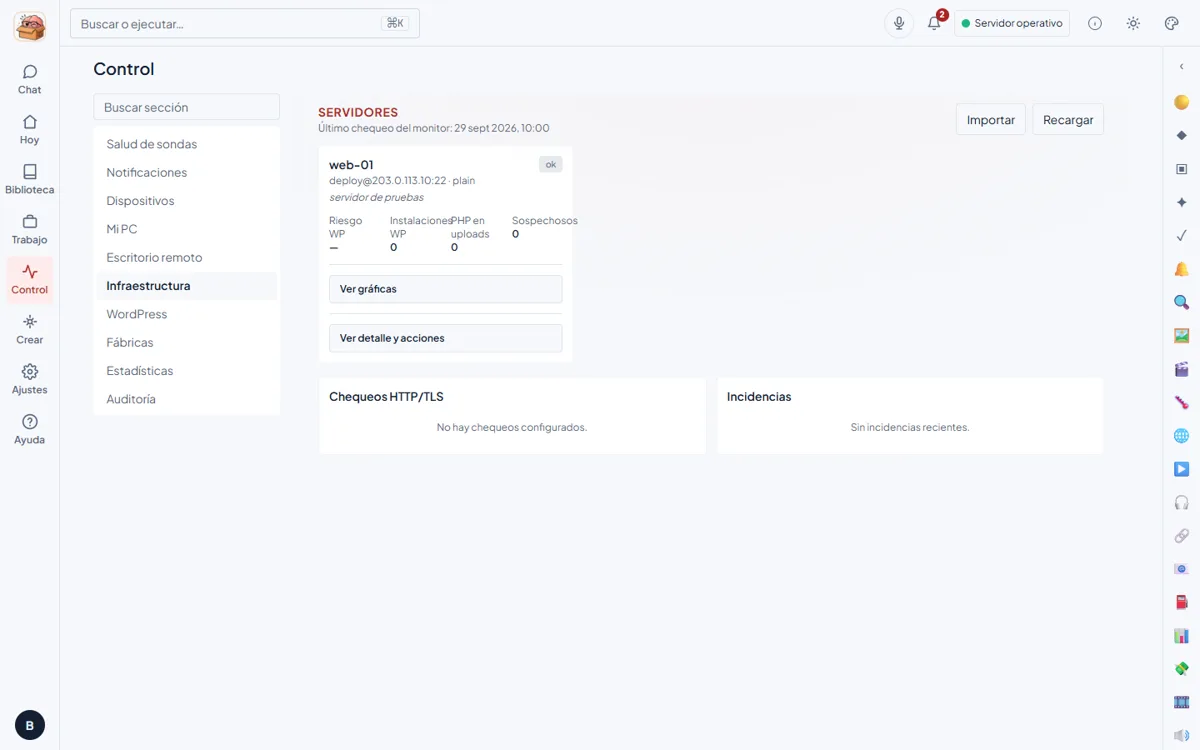Click the SERVIDORES heading

click(358, 113)
